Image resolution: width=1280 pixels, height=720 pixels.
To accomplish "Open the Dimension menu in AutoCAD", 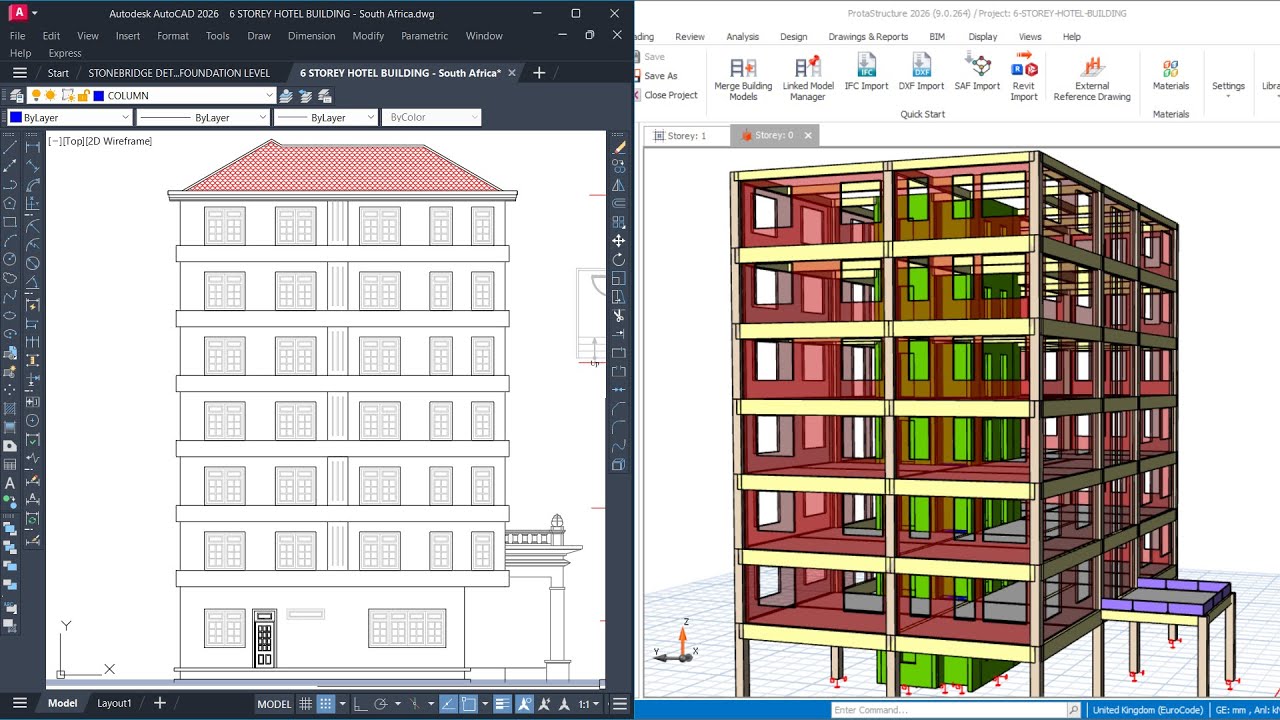I will (x=311, y=36).
